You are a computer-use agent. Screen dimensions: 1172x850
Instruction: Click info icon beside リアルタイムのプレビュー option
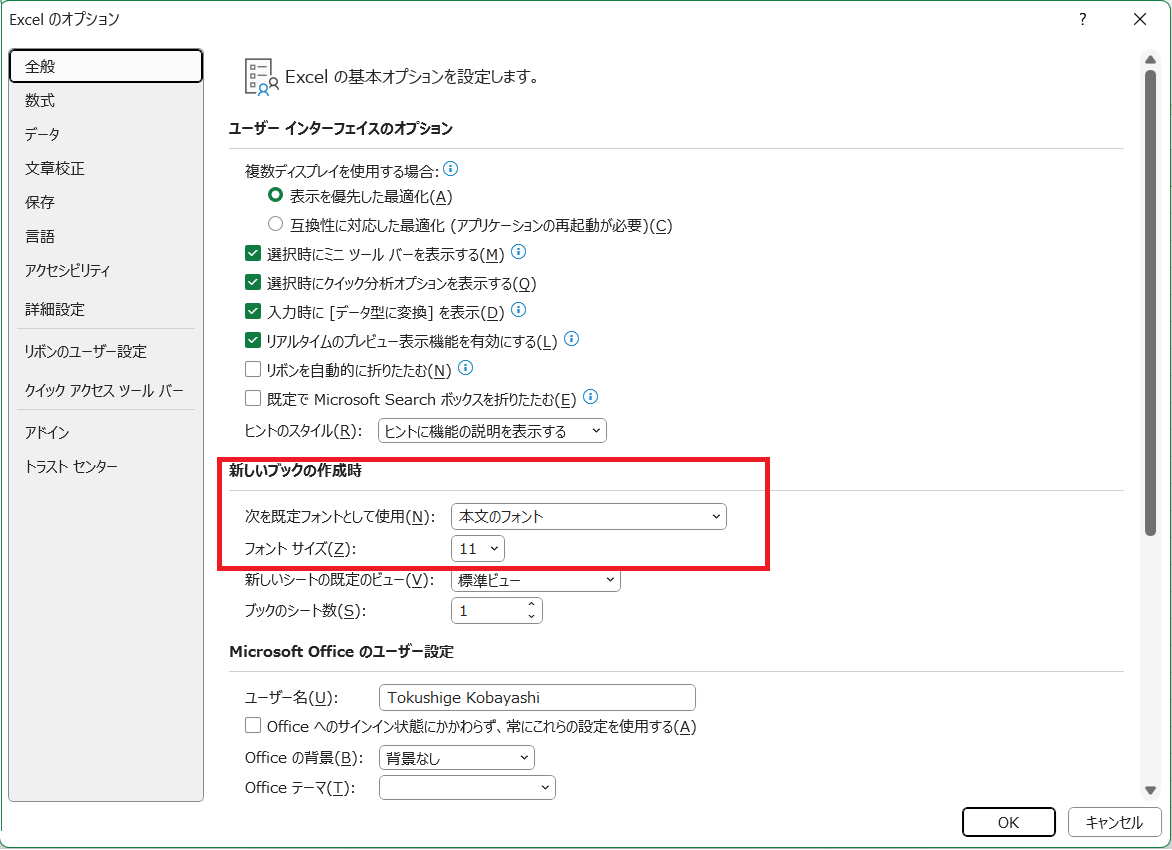click(571, 340)
